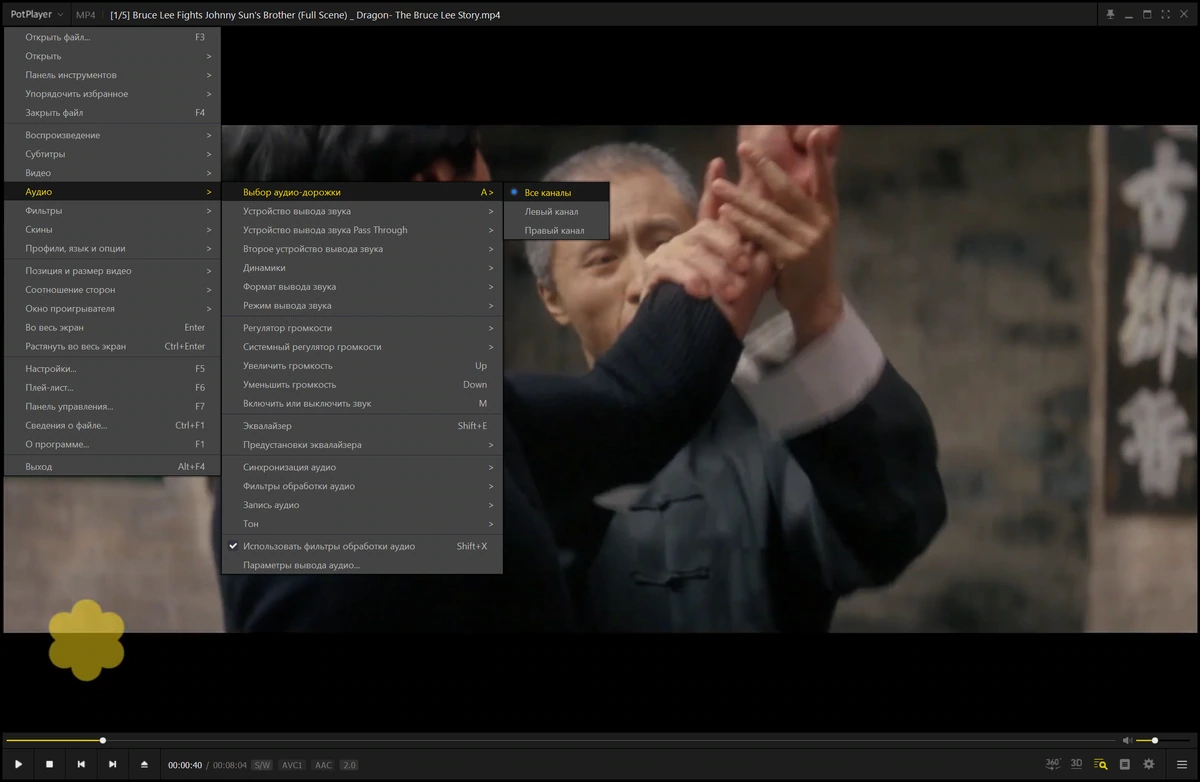Open the PotPlayer main menu dropdown
Viewport: 1200px width, 782px height.
(x=37, y=14)
